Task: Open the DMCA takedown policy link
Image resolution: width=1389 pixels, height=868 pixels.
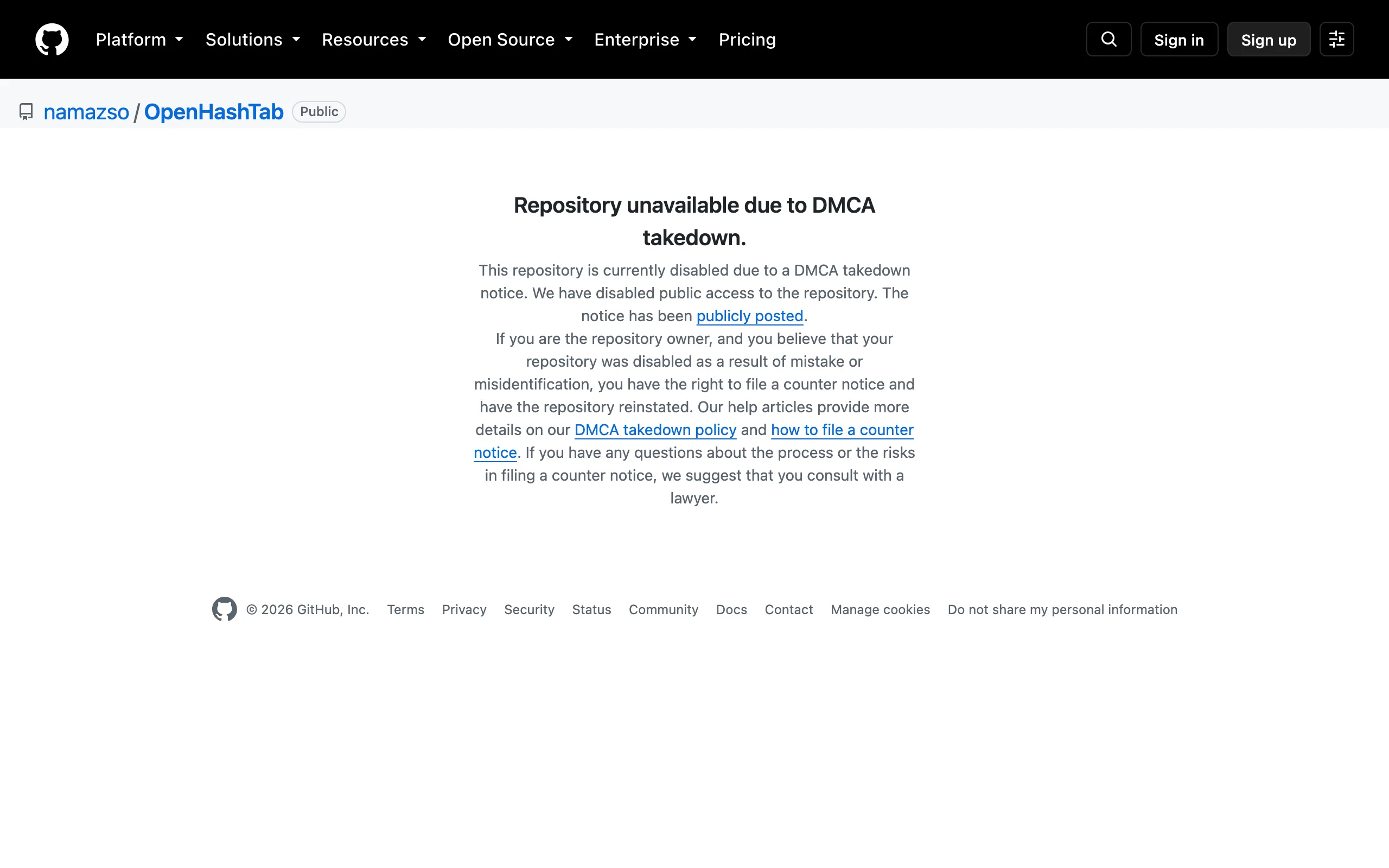Action: pyautogui.click(x=655, y=430)
